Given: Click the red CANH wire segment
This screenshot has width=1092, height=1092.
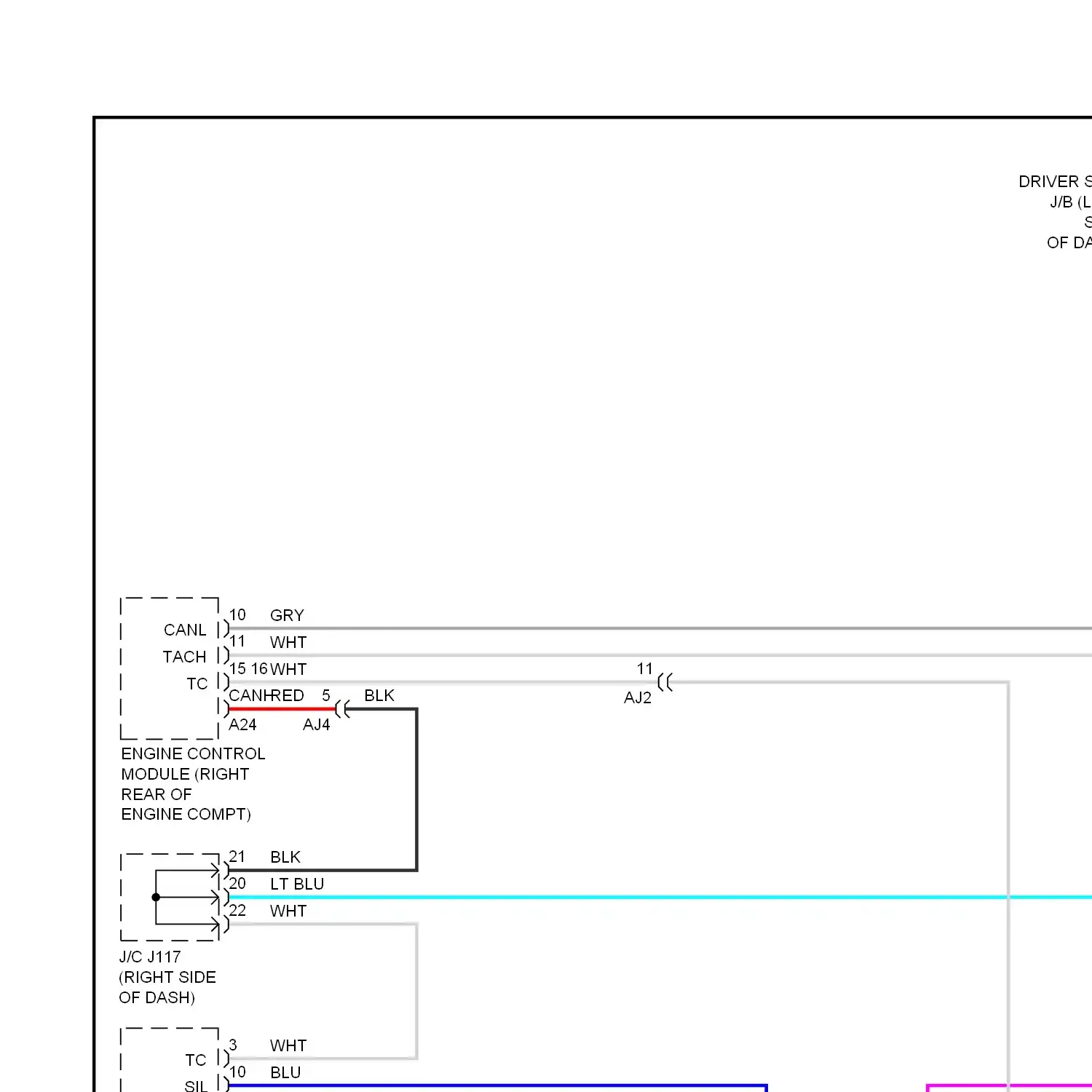Looking at the screenshot, I should (282, 708).
